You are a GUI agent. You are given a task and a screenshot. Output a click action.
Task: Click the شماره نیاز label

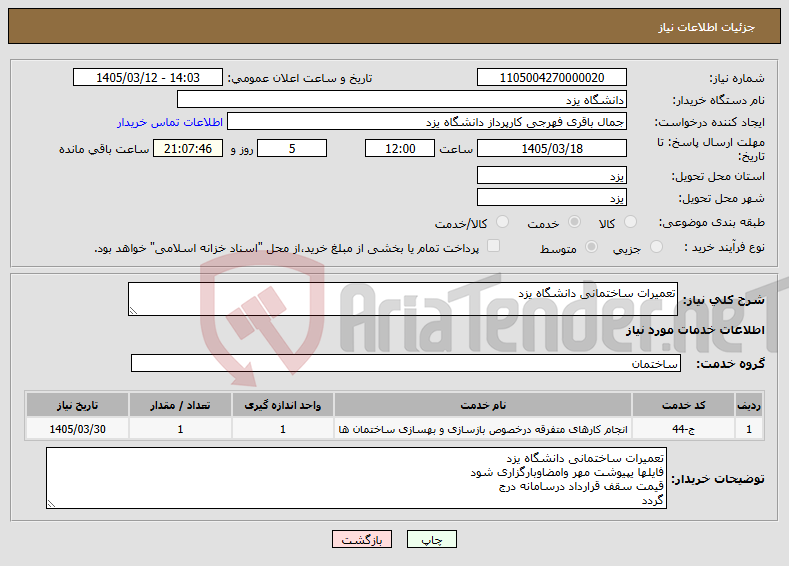click(737, 78)
